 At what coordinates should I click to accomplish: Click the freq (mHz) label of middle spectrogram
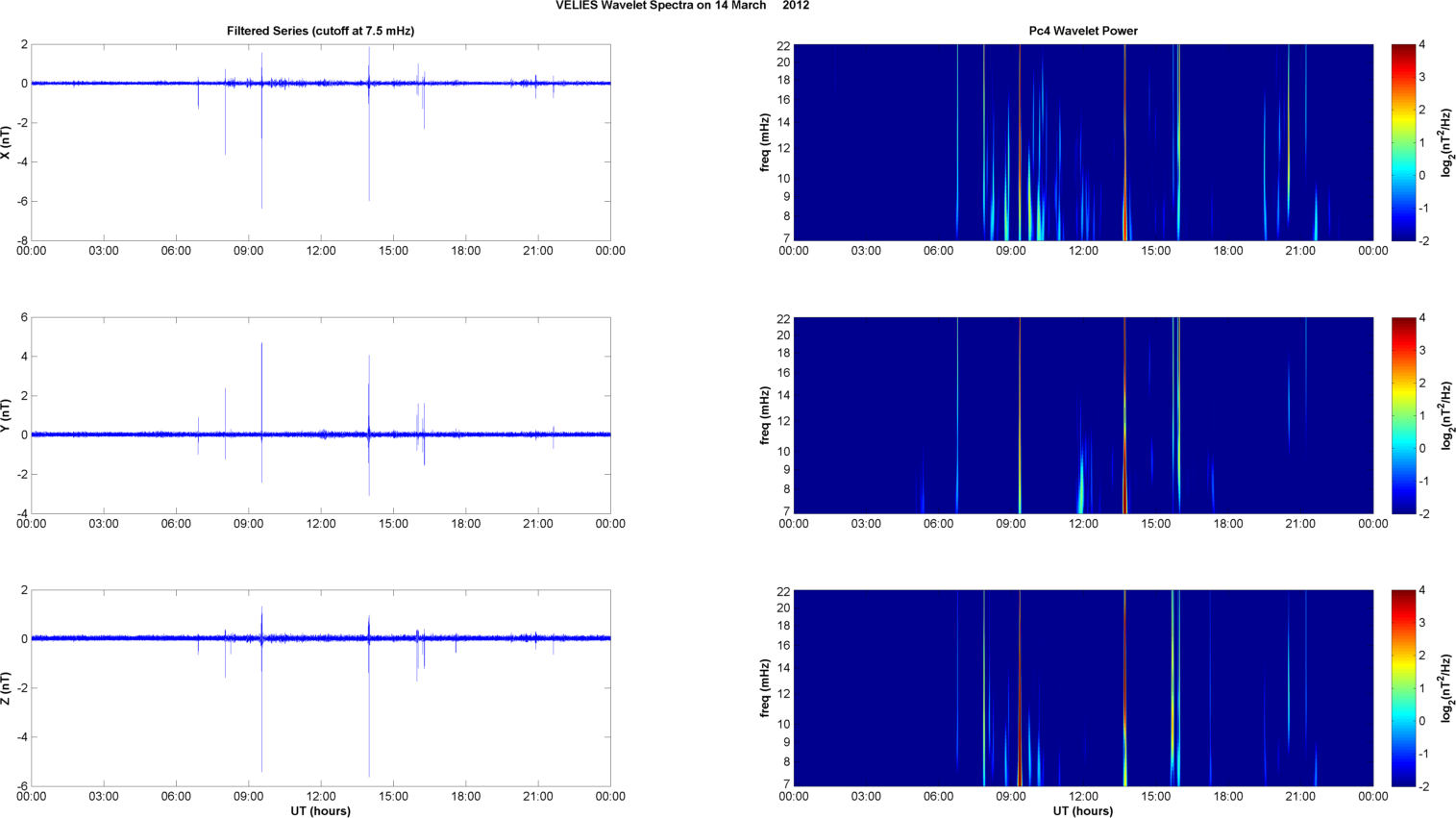pos(764,415)
